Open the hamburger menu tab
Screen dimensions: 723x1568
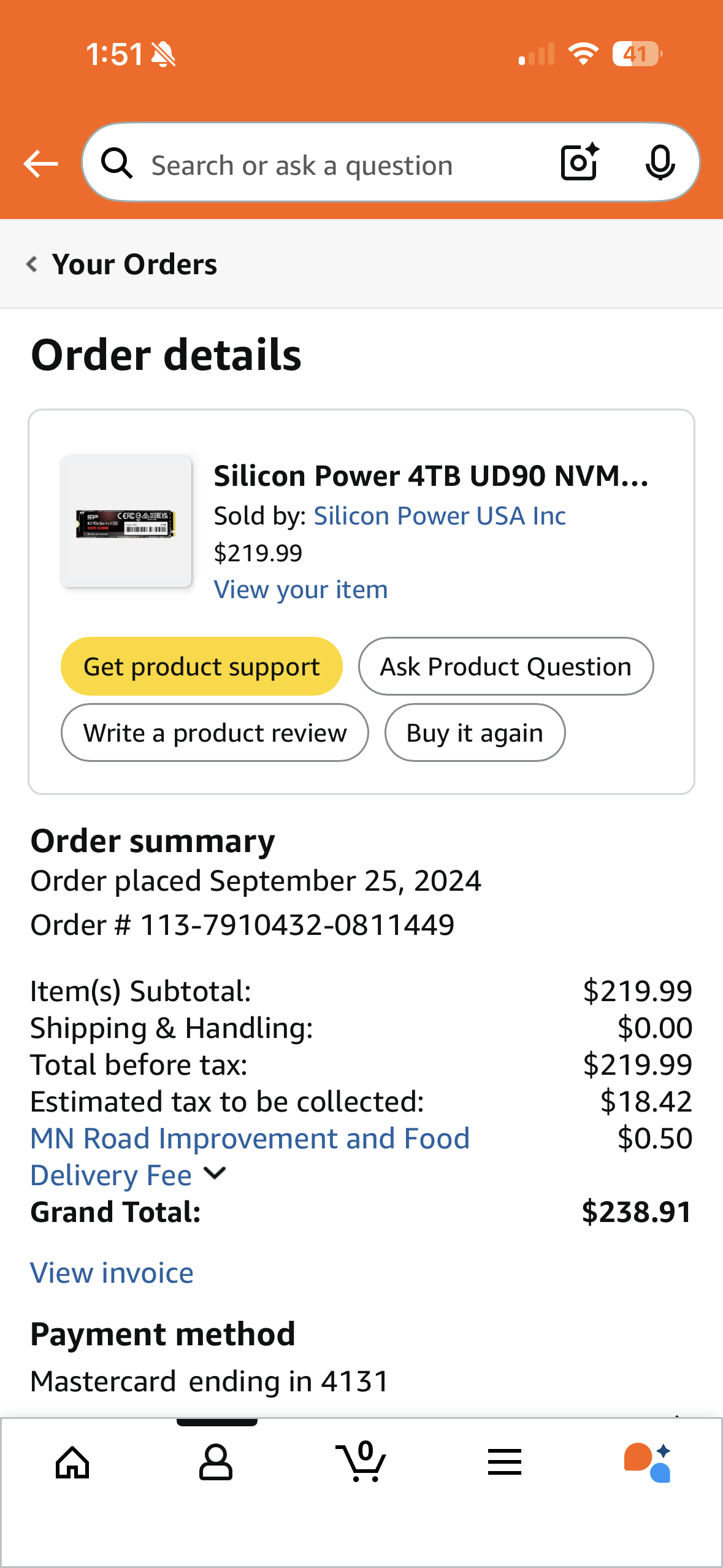coord(505,1462)
